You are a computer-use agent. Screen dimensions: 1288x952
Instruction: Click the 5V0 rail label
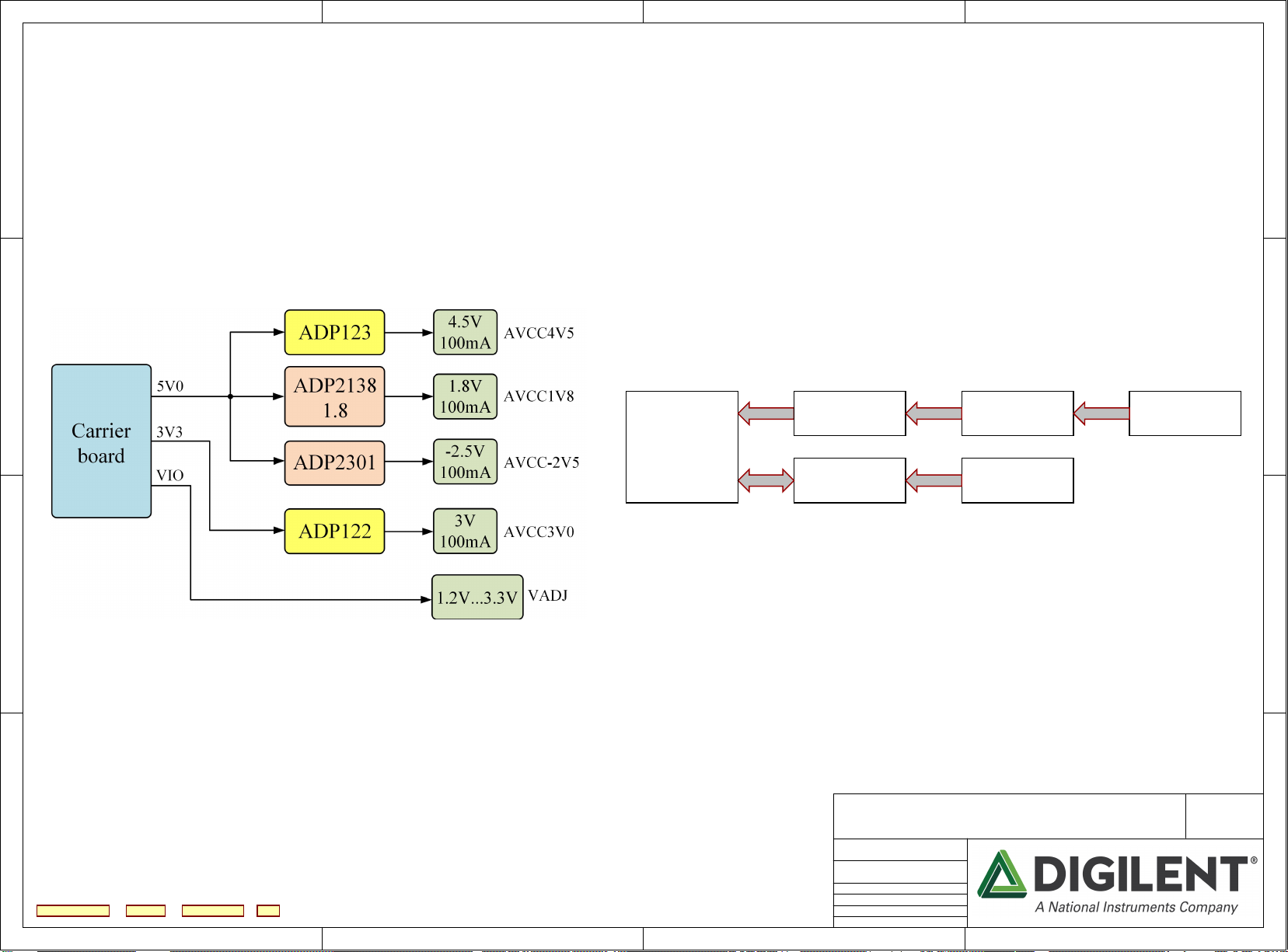(170, 386)
